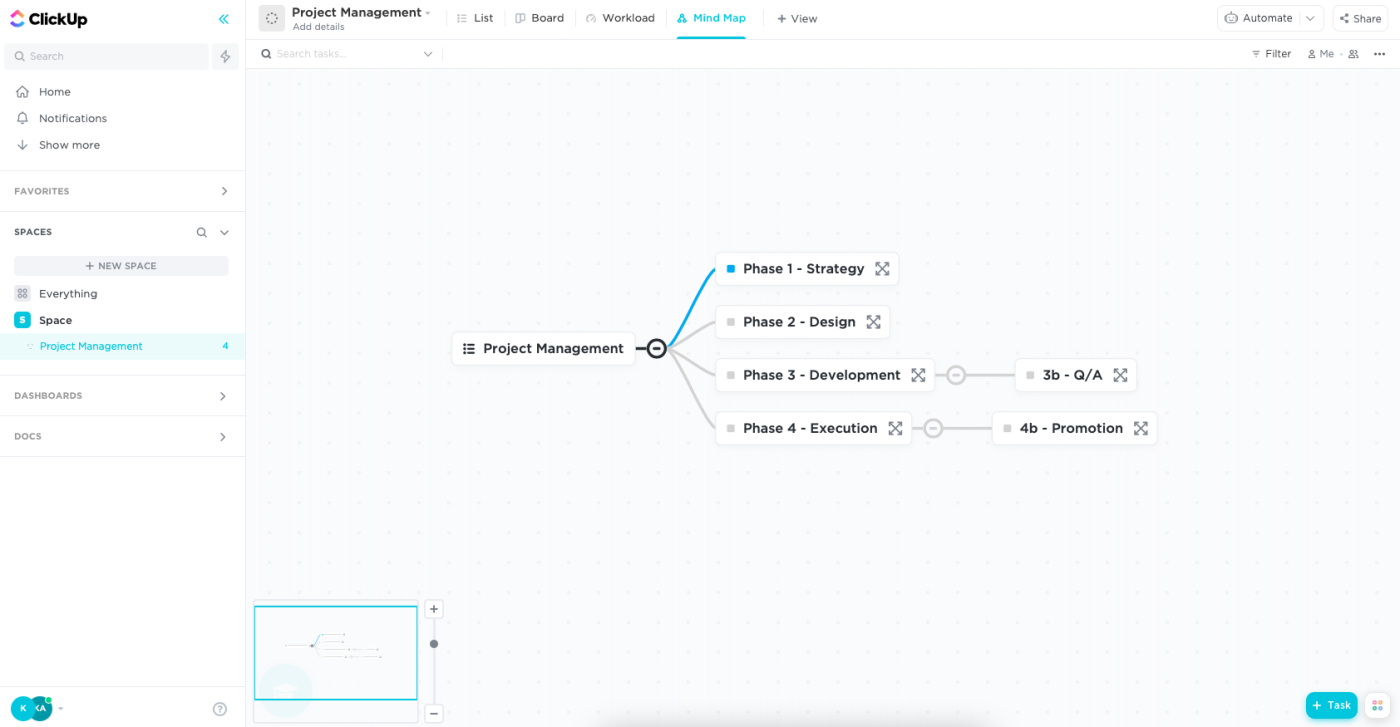Open the quick action apps grid icon
Image resolution: width=1400 pixels, height=727 pixels.
coord(1377,705)
